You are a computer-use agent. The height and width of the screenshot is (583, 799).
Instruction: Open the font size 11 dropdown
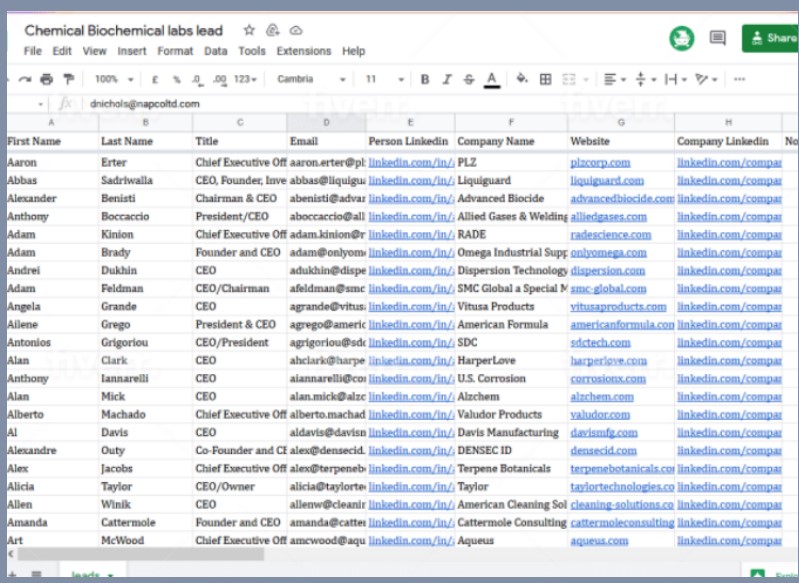point(385,79)
